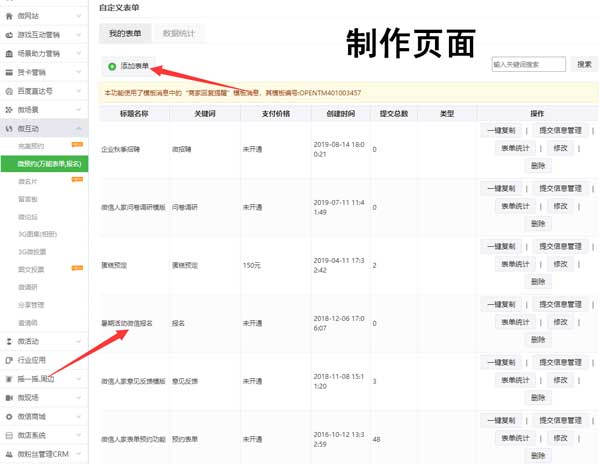Click the 场景助力营销 sidebar icon
The image size is (600, 464).
pyautogui.click(x=9, y=54)
